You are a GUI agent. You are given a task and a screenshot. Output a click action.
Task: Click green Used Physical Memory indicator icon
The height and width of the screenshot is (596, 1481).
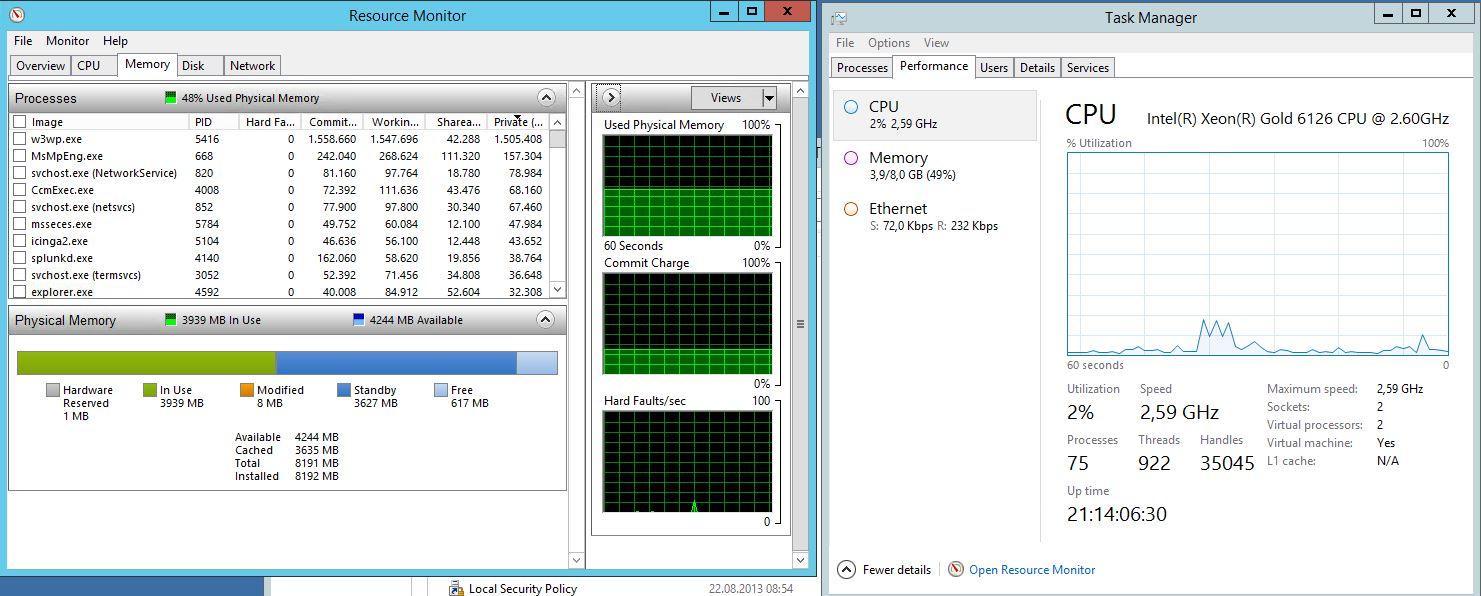(x=170, y=98)
